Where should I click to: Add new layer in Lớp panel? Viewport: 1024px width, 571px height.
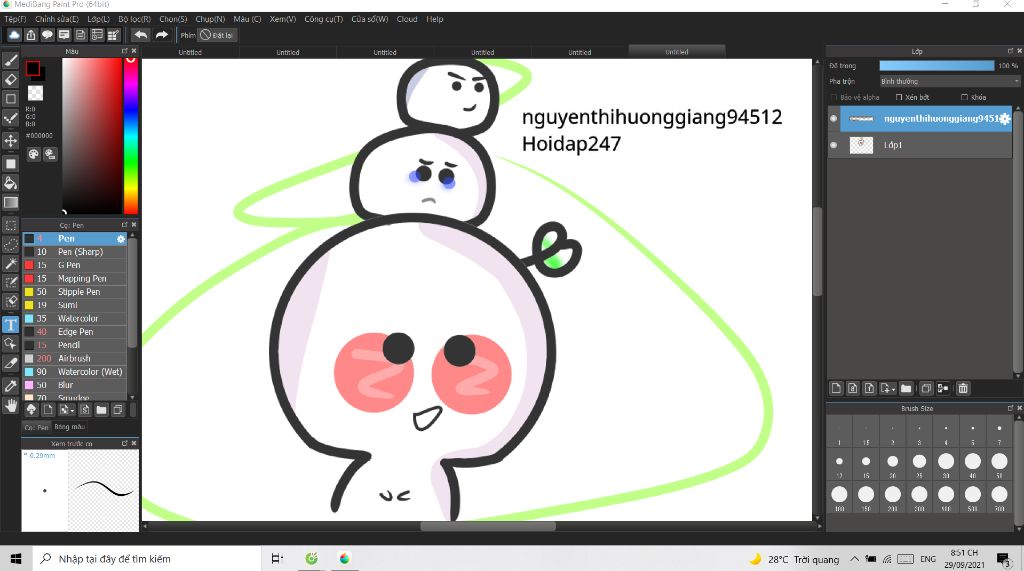836,388
